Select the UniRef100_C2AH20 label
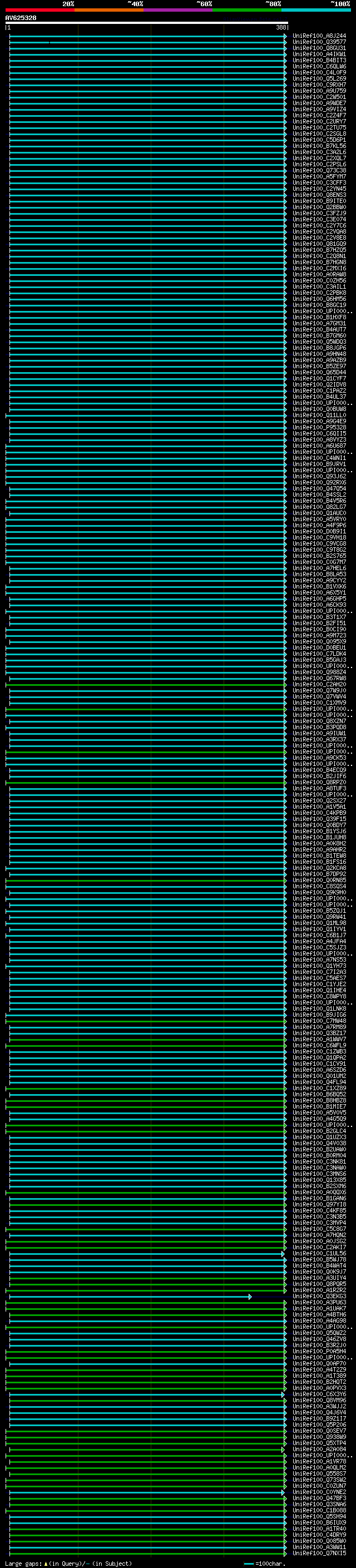 (x=319, y=684)
